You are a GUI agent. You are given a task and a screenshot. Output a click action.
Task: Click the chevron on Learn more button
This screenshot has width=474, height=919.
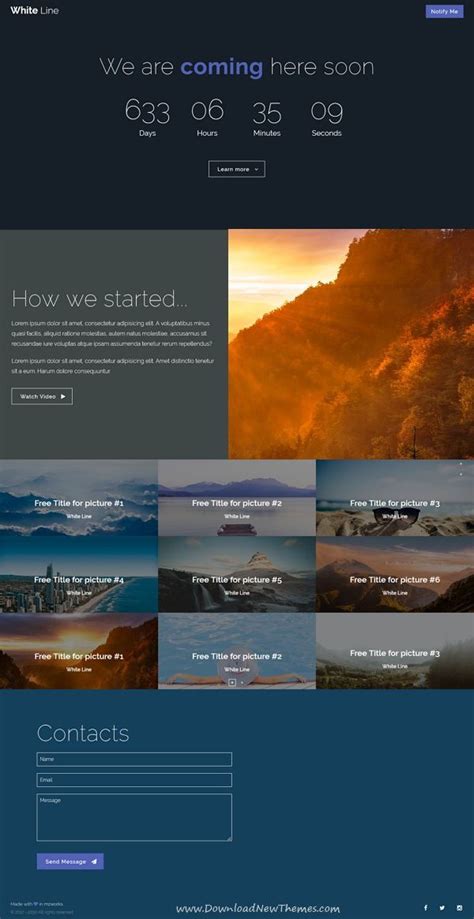pos(256,169)
